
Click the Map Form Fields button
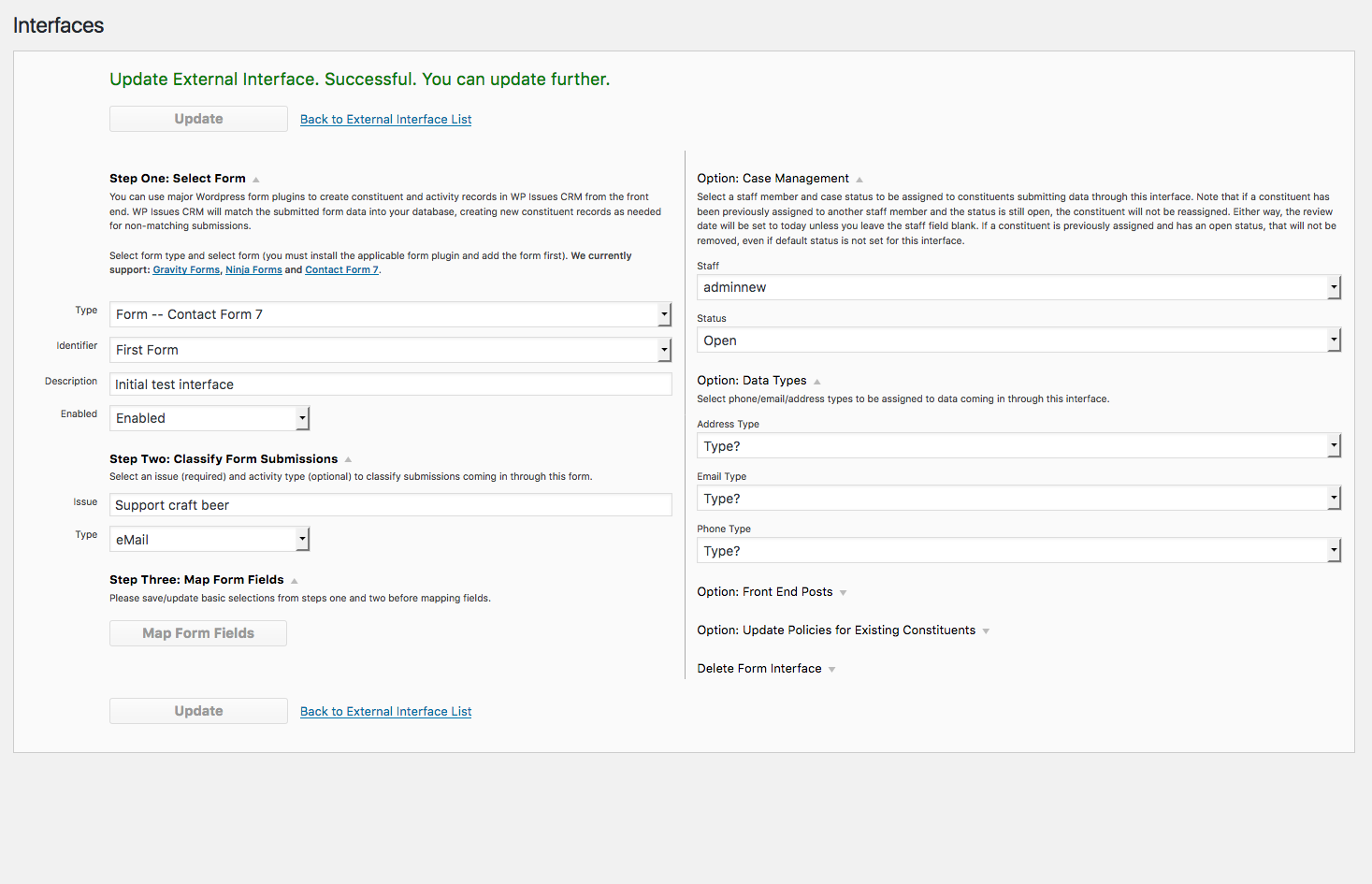(x=198, y=633)
